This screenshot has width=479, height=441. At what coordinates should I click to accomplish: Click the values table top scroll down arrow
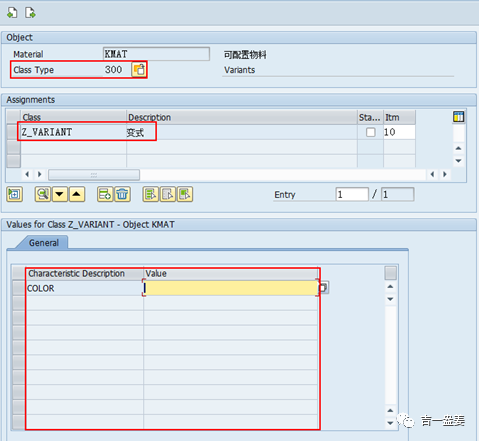click(390, 299)
